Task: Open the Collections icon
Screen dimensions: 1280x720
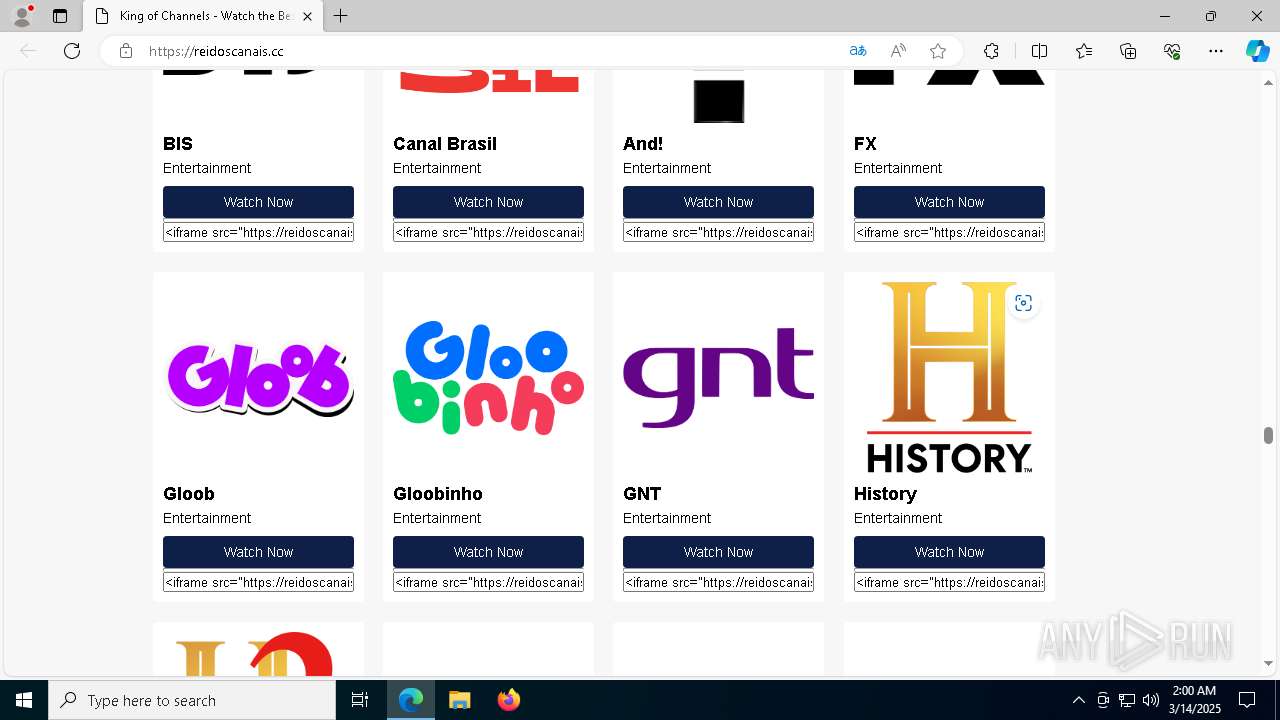Action: point(1128,51)
